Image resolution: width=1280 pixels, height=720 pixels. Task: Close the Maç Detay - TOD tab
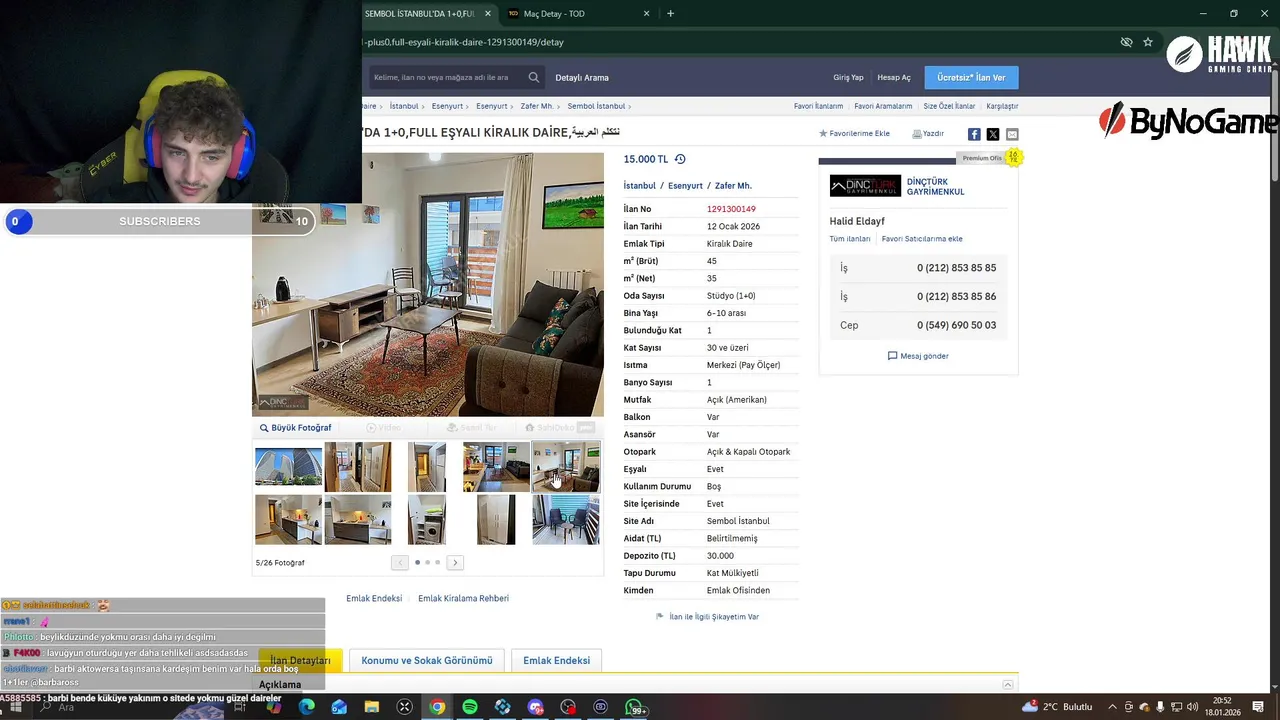point(647,14)
